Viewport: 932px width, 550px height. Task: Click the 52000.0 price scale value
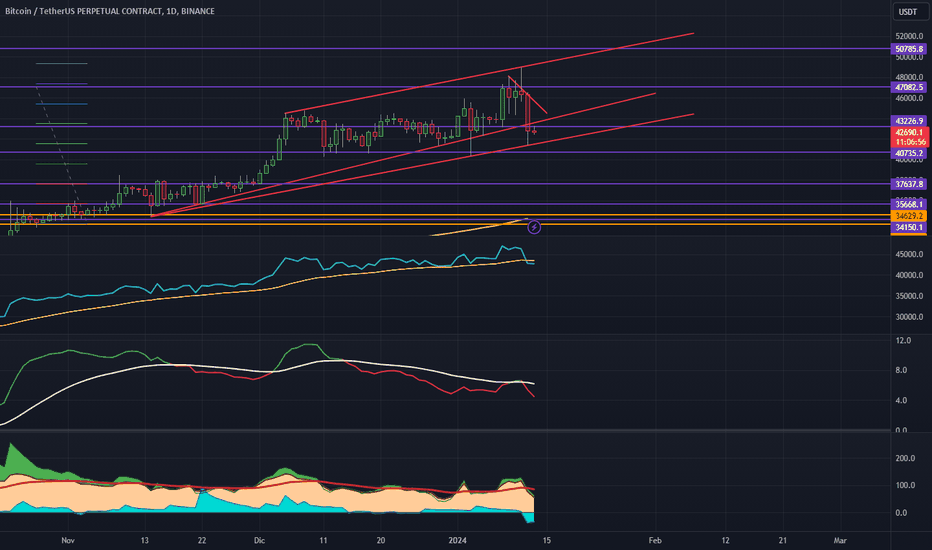coord(909,36)
